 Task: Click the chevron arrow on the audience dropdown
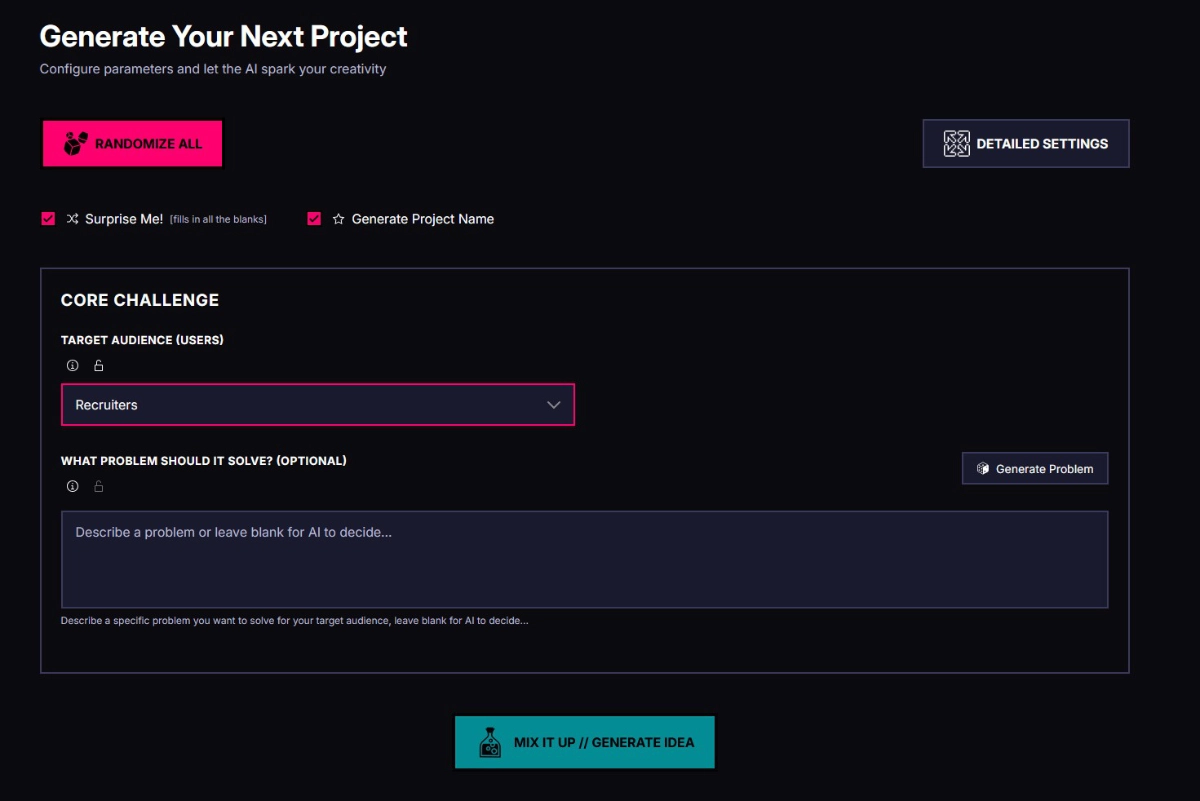554,405
